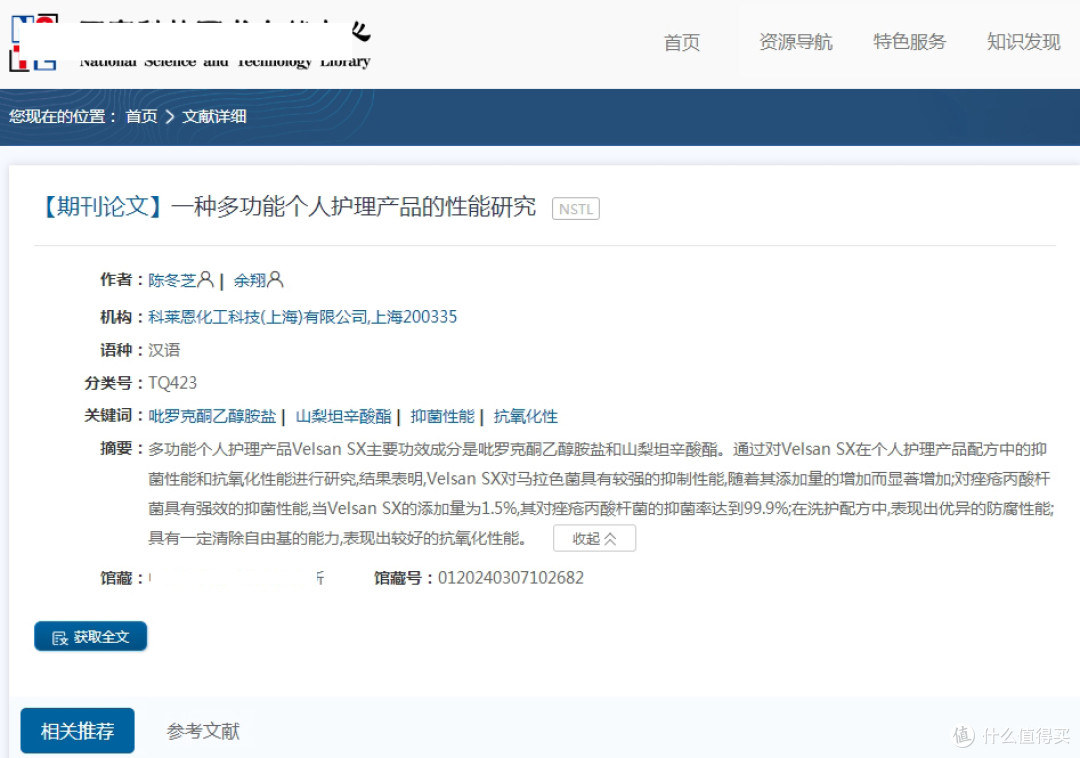Click the keyword 抗氧化性
Screen dimensions: 1080x758
[526, 415]
